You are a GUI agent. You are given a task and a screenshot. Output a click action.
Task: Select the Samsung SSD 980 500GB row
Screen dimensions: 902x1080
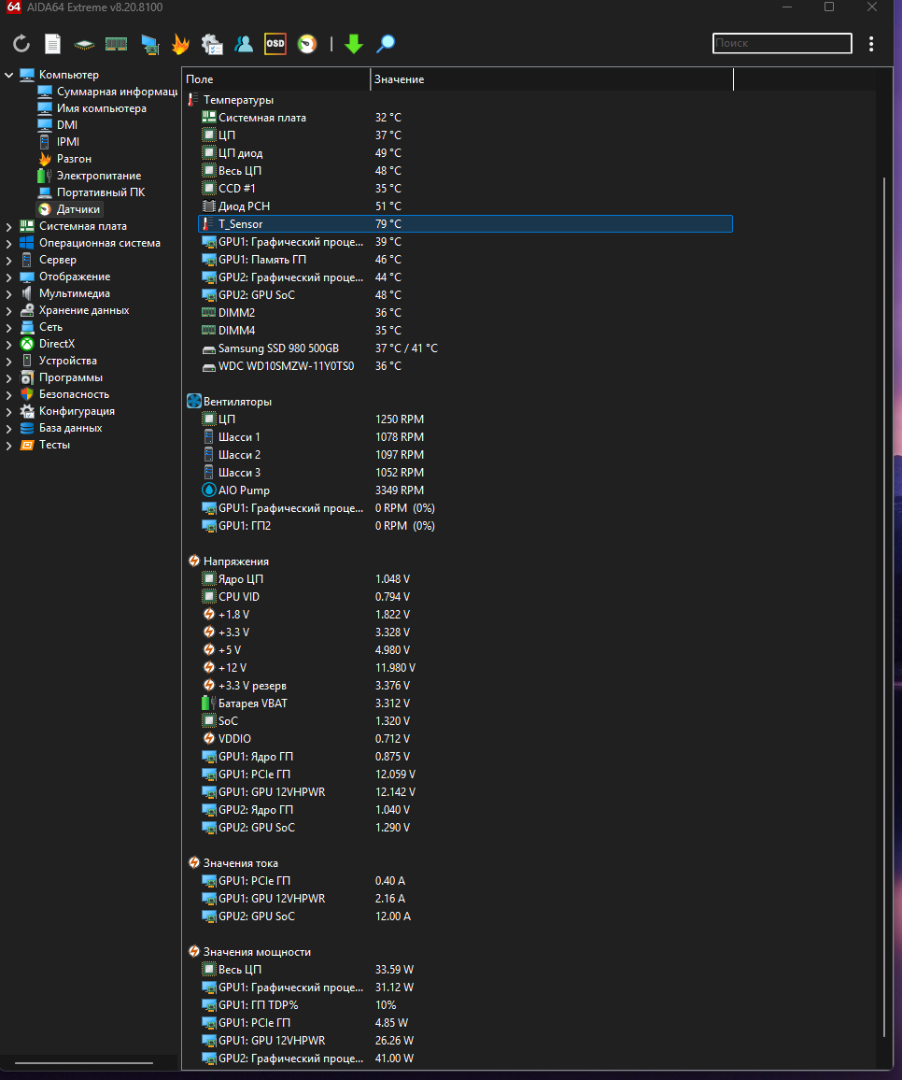(278, 348)
